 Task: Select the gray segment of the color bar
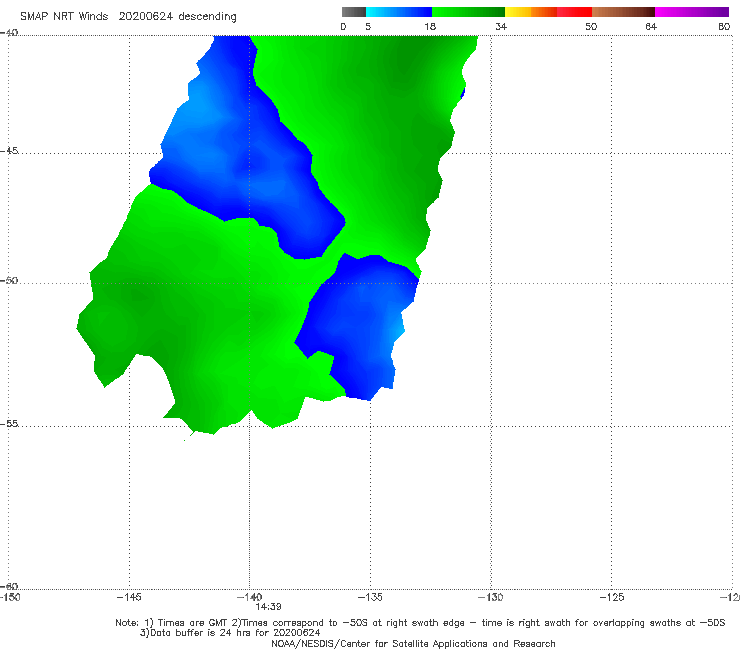pos(354,12)
